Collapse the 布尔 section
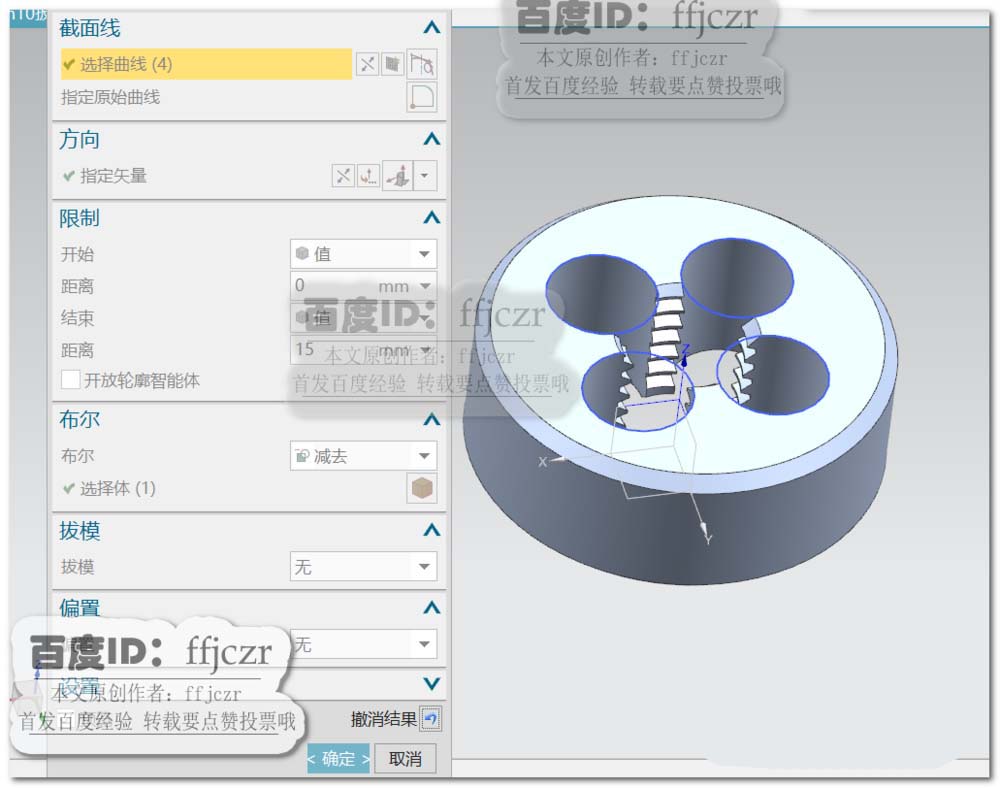1000x788 pixels. [x=432, y=420]
